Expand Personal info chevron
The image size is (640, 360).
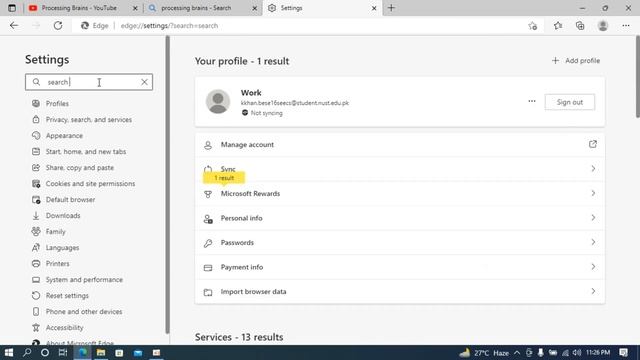593,218
